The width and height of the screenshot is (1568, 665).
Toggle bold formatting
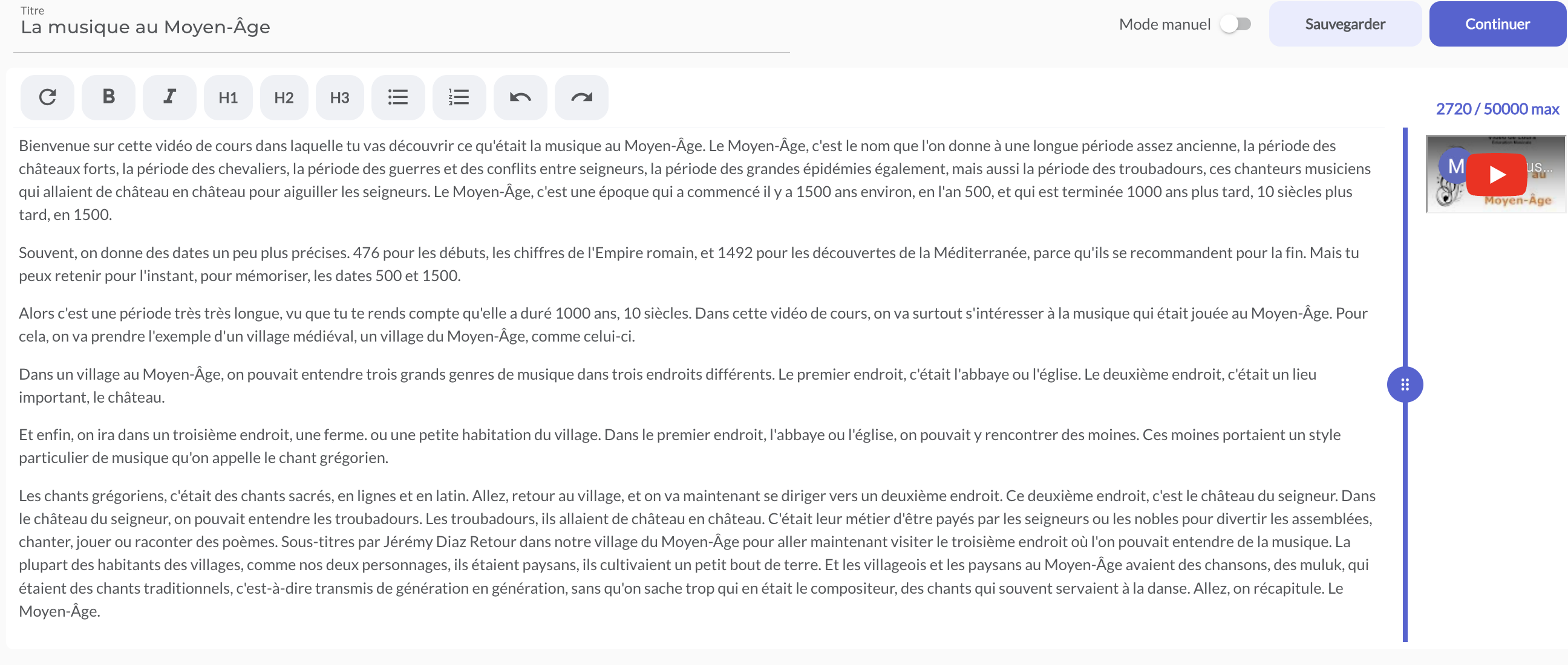(108, 97)
